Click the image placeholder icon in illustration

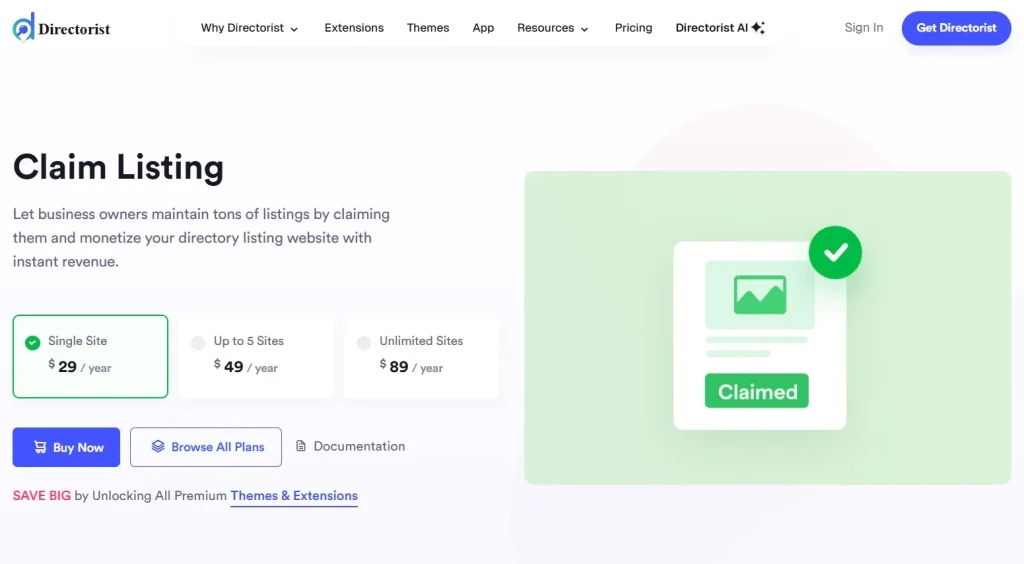[760, 295]
